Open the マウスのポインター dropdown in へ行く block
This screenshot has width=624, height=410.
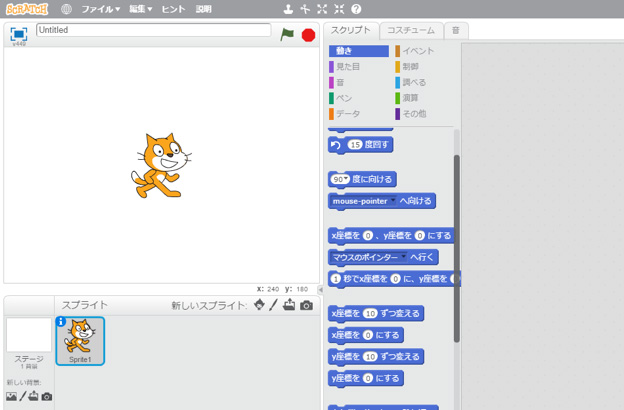pos(404,257)
